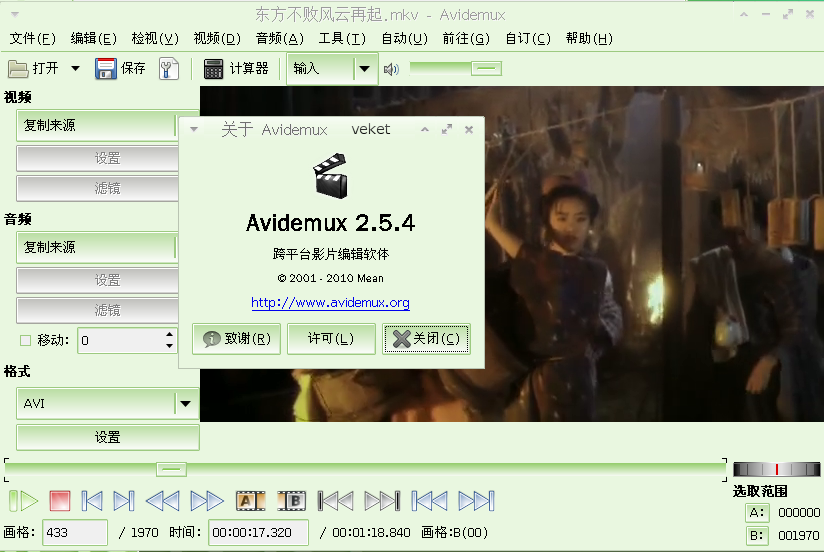This screenshot has height=552, width=824.
Task: Open the About dialog window menu arrow
Action: click(x=194, y=129)
